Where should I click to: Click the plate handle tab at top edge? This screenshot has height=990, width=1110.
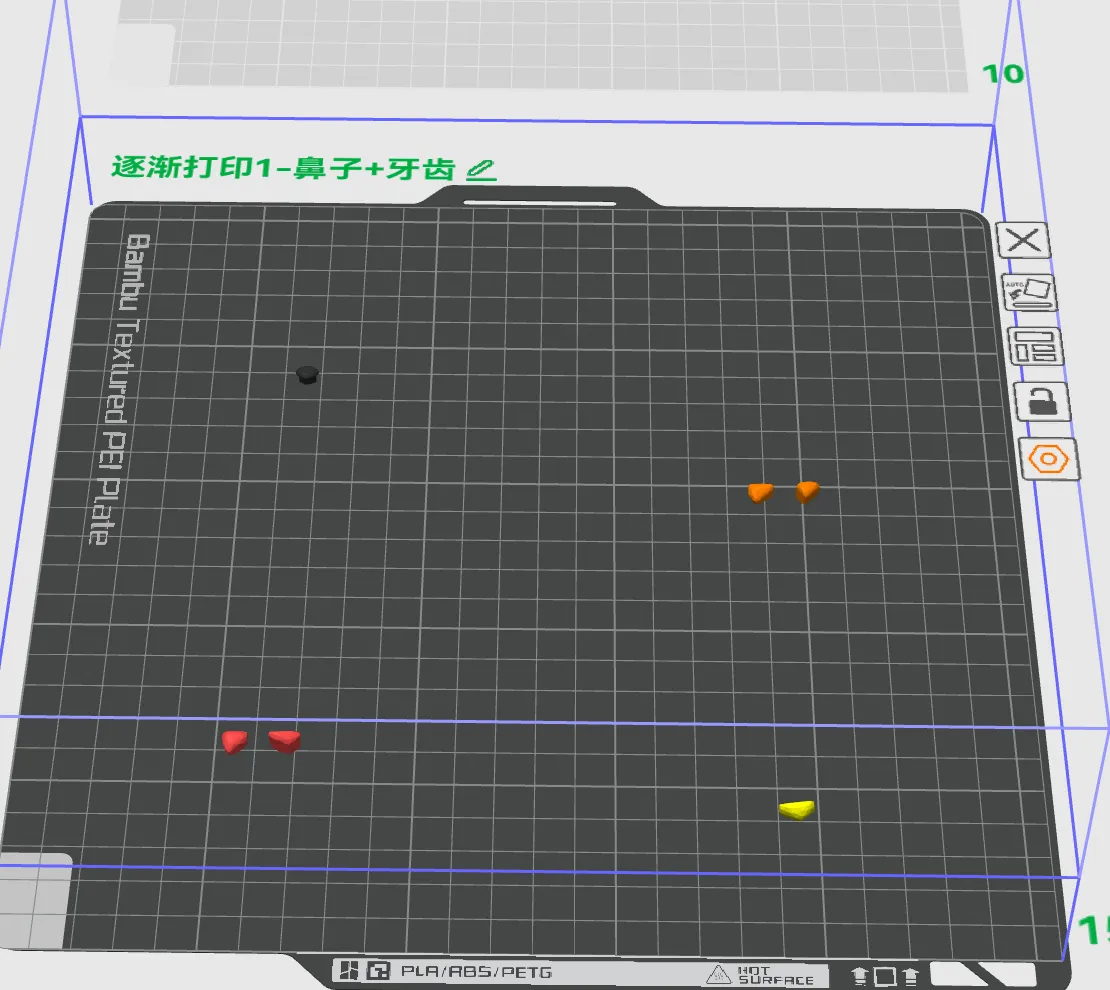tap(540, 197)
